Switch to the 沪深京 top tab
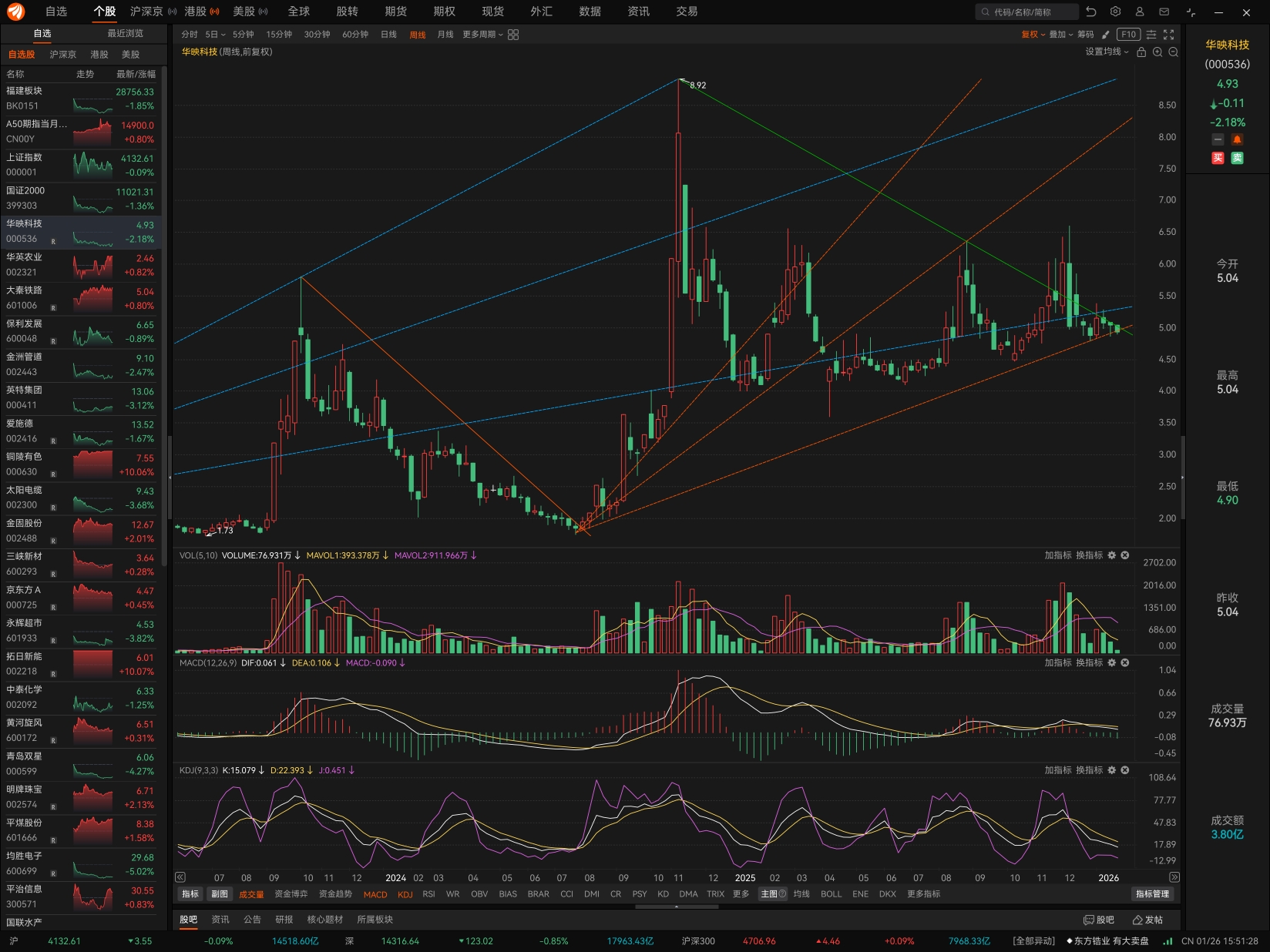This screenshot has width=1270, height=952. 146,12
